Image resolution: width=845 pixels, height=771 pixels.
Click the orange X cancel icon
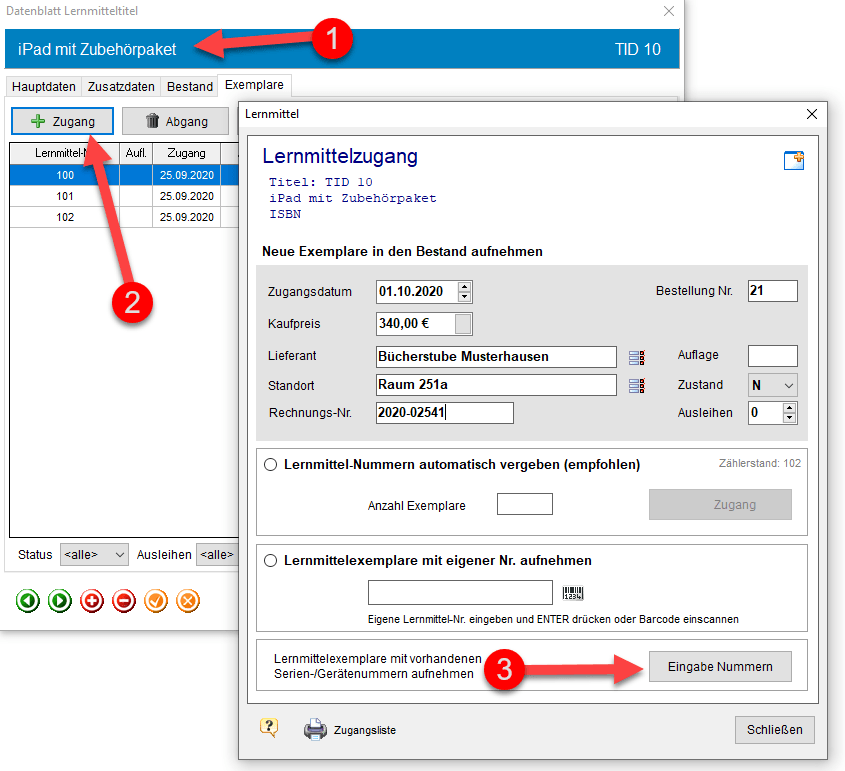point(188,601)
